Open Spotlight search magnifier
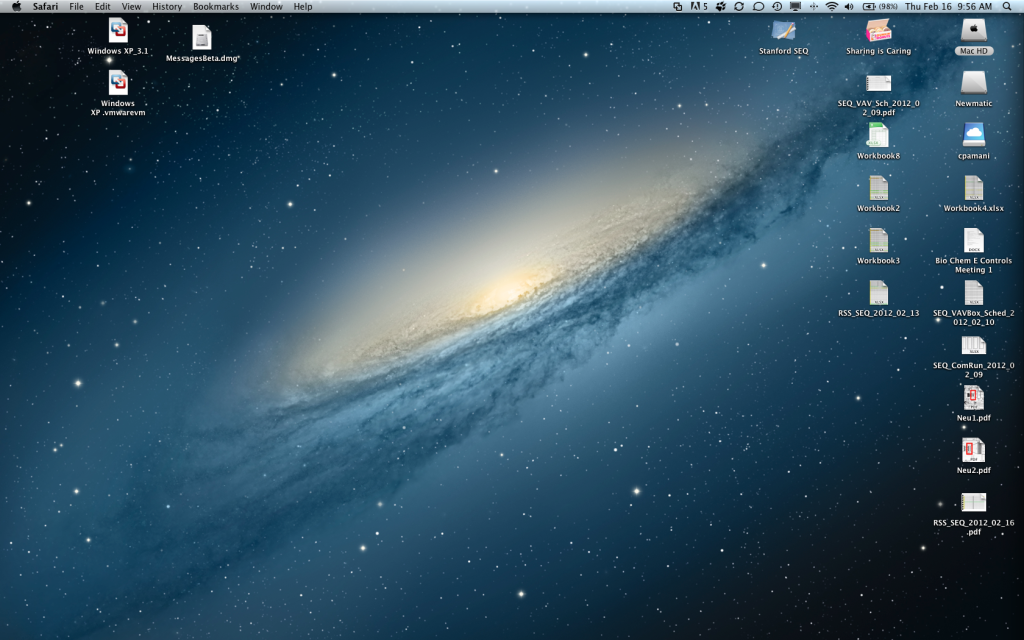 [x=1007, y=7]
